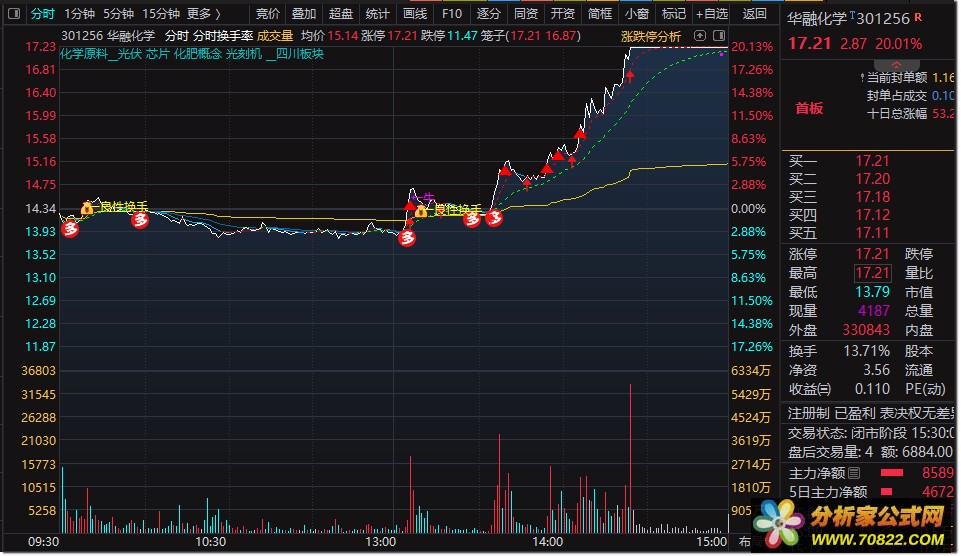Click the 开资 toolbar button
This screenshot has height=556, width=961.
[563, 13]
